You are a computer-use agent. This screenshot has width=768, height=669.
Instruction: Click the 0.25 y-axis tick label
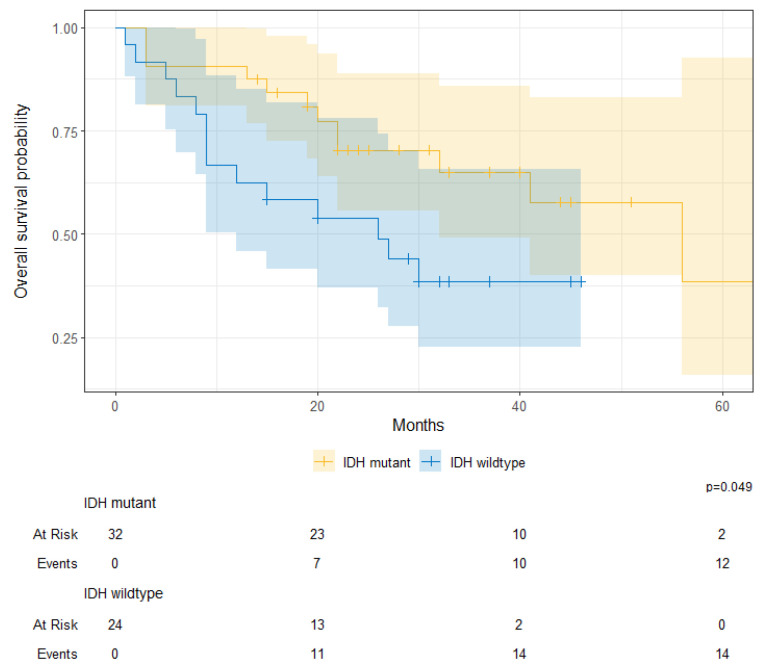click(65, 338)
